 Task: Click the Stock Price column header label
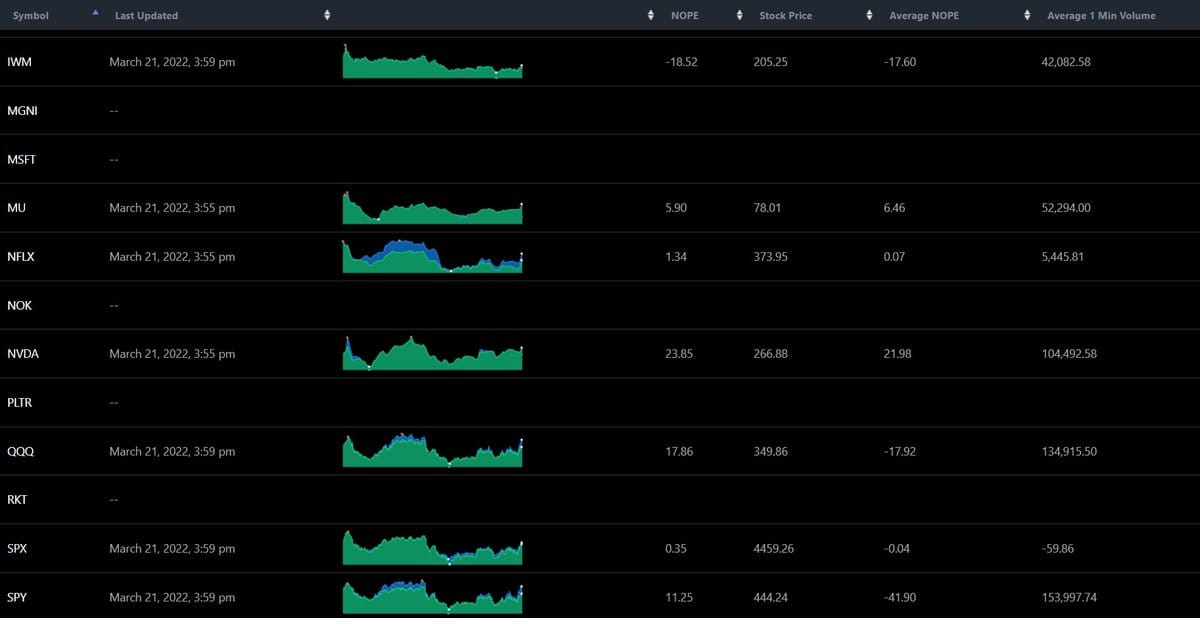786,16
